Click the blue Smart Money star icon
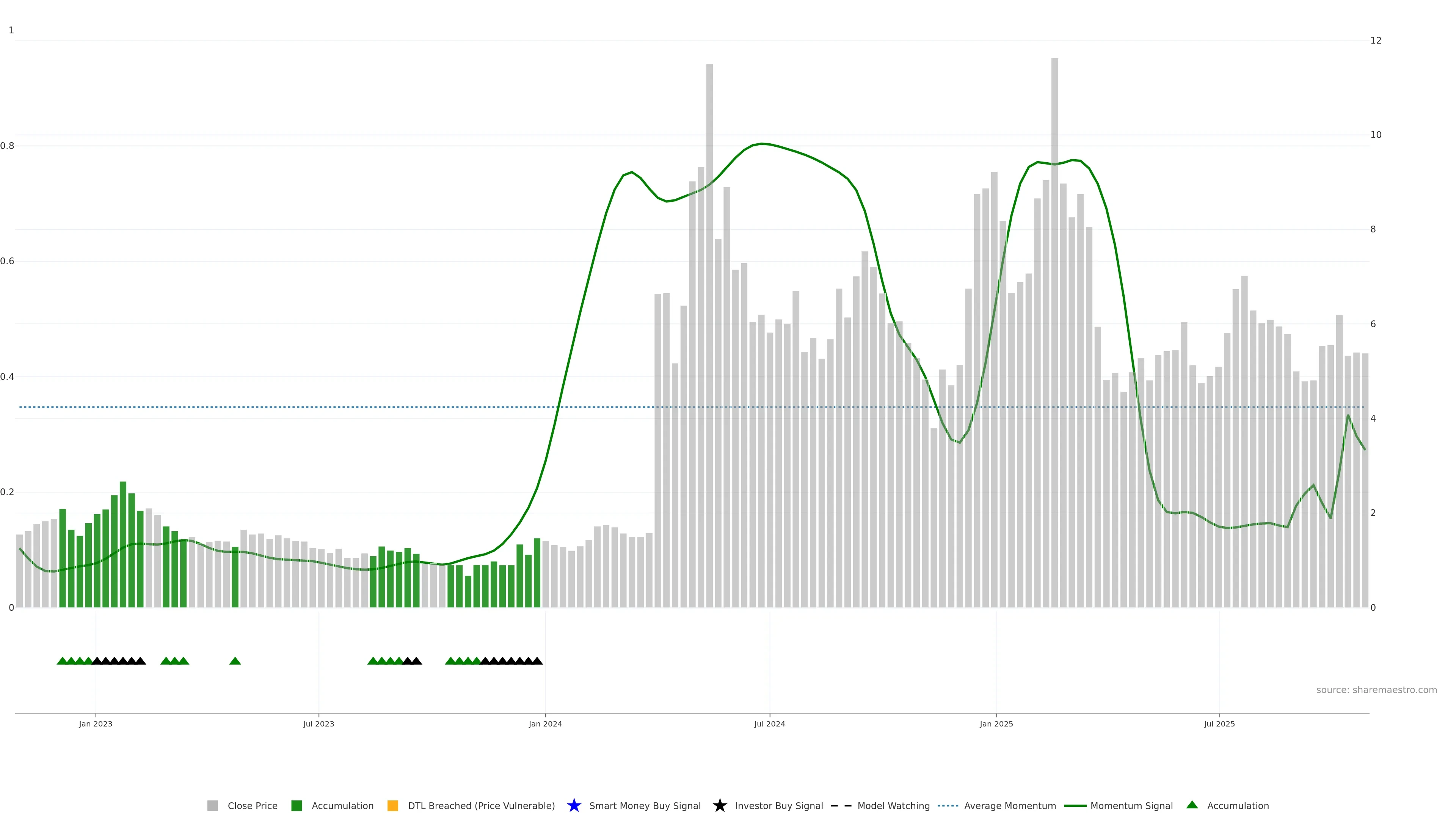The height and width of the screenshot is (819, 1456). click(574, 805)
